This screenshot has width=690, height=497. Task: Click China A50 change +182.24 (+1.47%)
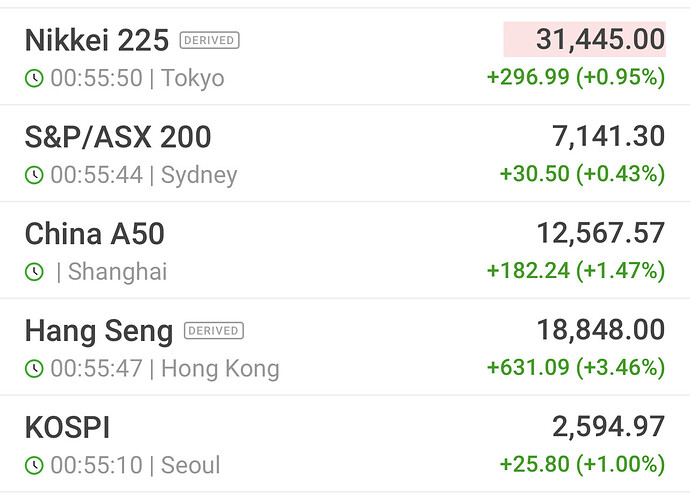(575, 272)
